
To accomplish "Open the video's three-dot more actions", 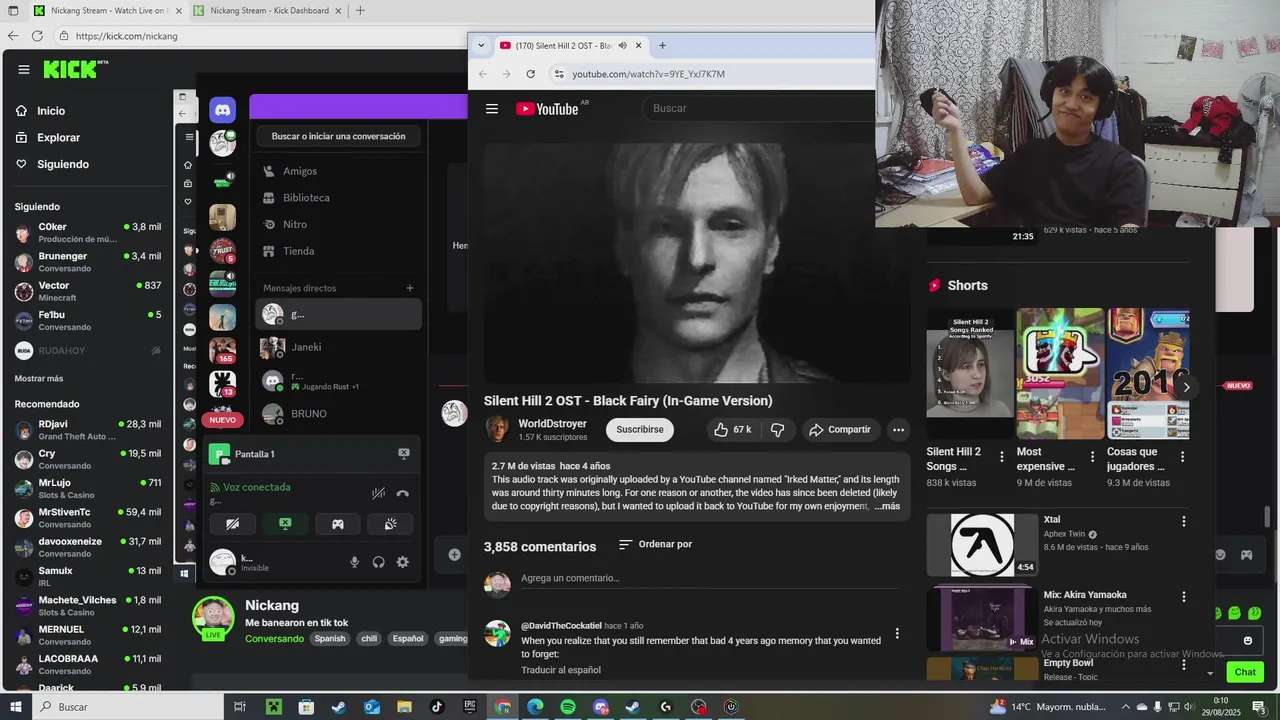I will pyautogui.click(x=898, y=430).
